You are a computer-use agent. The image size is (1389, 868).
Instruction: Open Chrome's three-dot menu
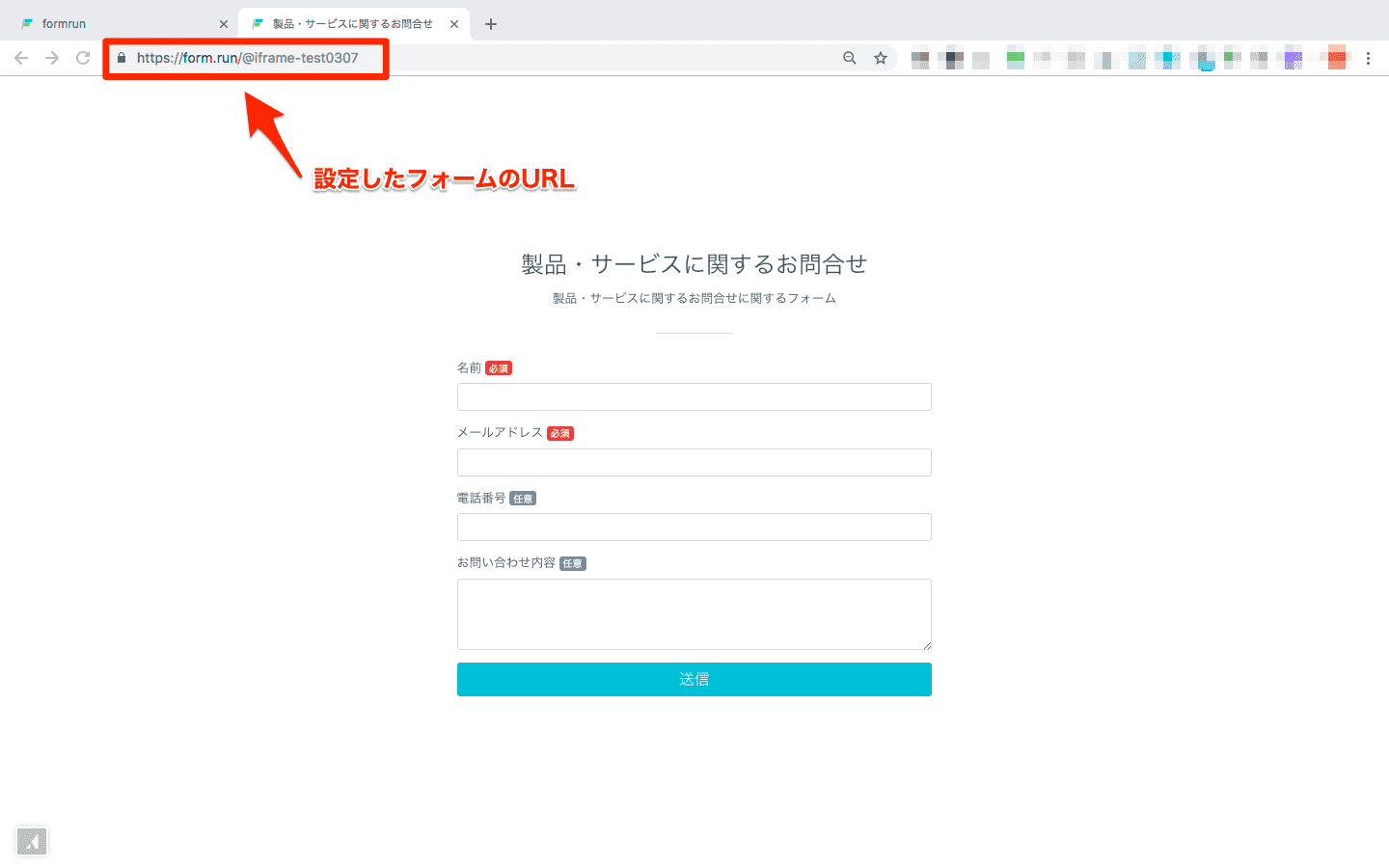point(1369,58)
